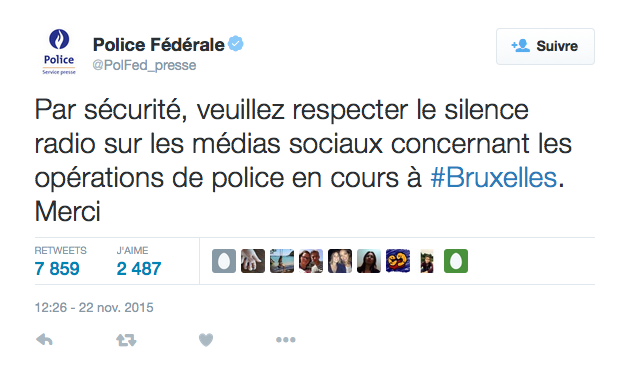Click the grey egg avatar
This screenshot has height=375, width=632.
point(224,261)
